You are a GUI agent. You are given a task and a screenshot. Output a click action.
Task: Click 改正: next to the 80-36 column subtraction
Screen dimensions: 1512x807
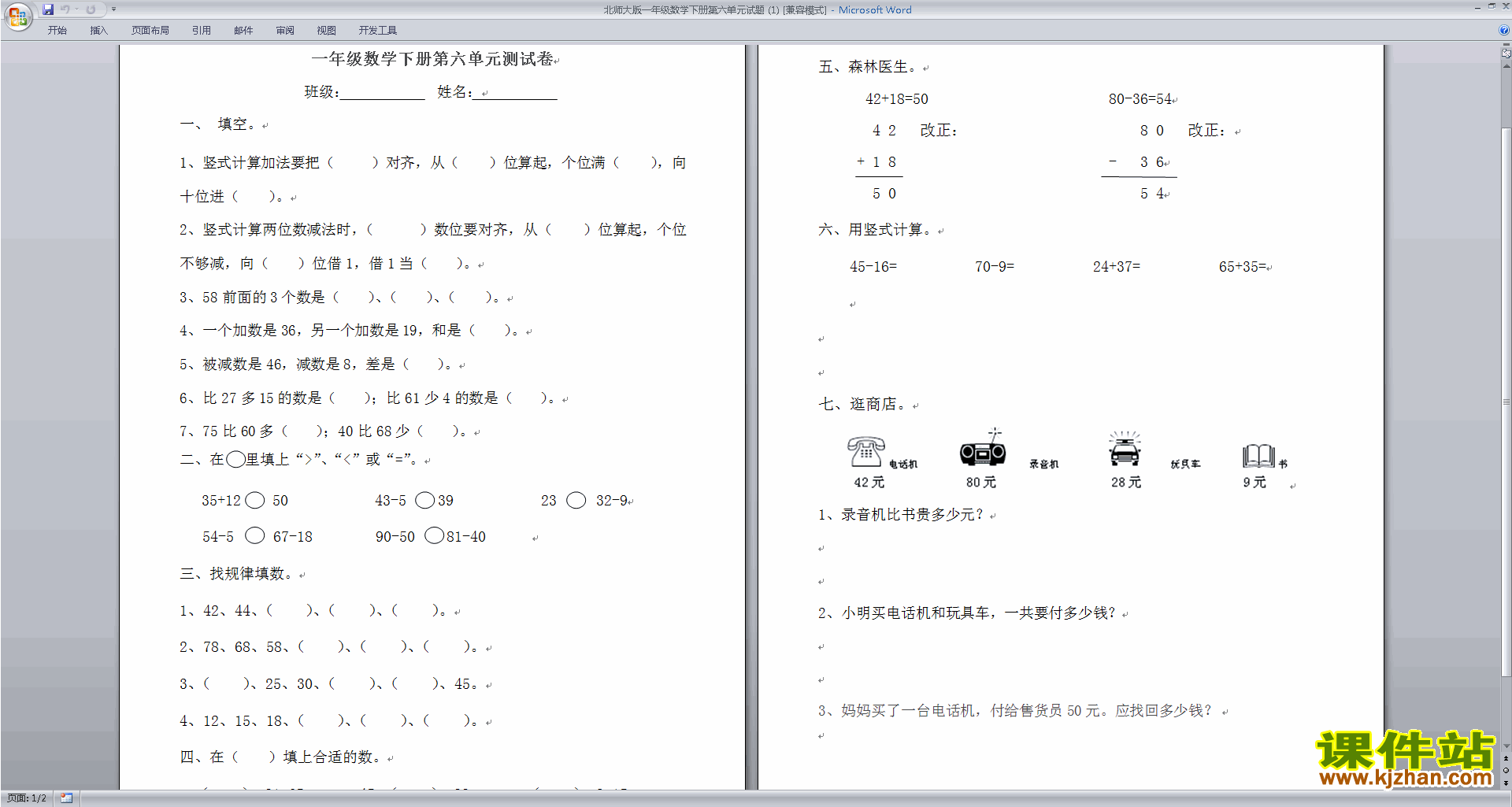tap(1206, 131)
